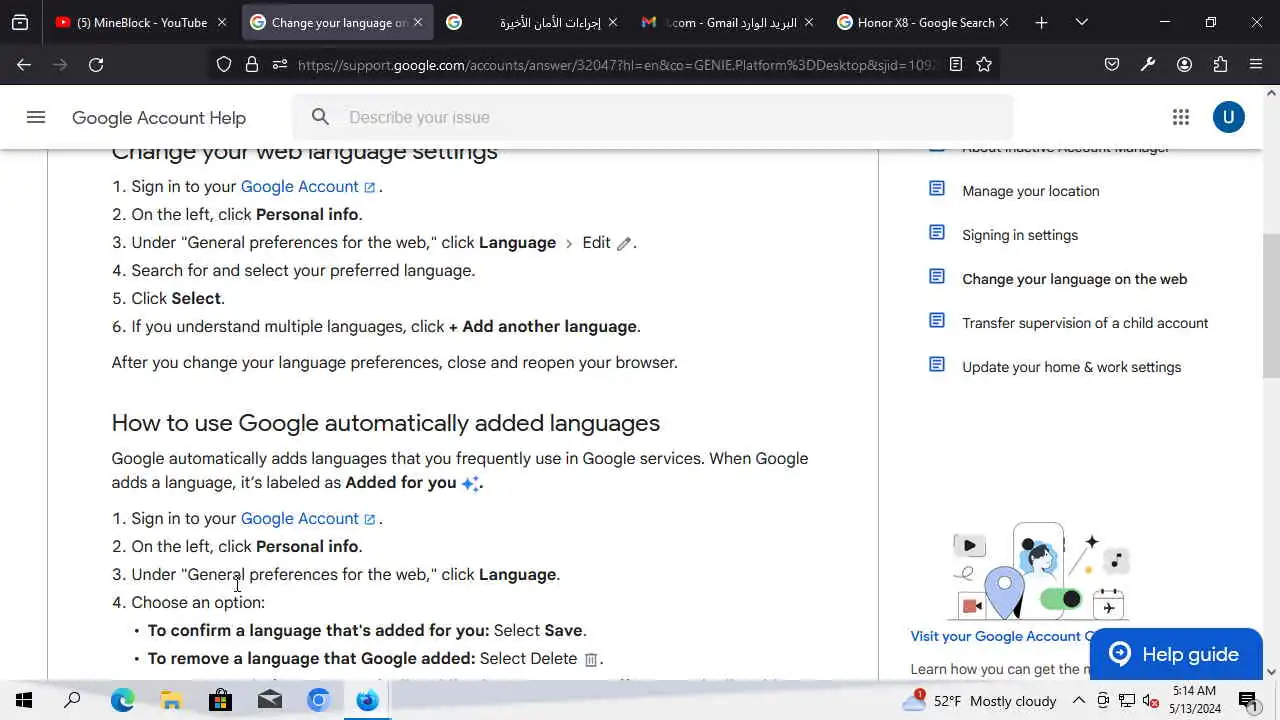Open a new browser tab

1041,22
